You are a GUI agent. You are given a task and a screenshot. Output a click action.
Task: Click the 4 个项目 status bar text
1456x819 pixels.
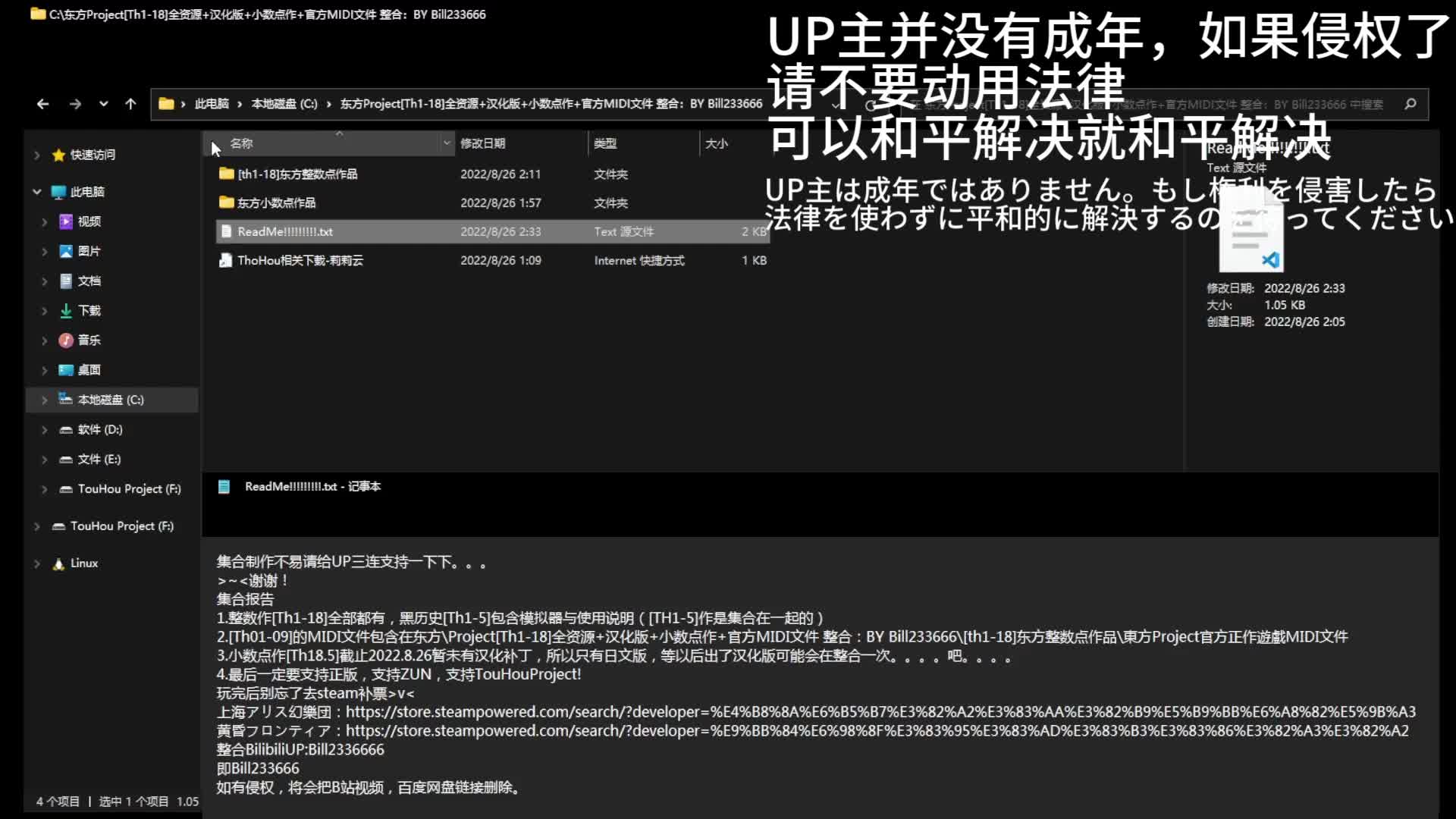(x=58, y=802)
